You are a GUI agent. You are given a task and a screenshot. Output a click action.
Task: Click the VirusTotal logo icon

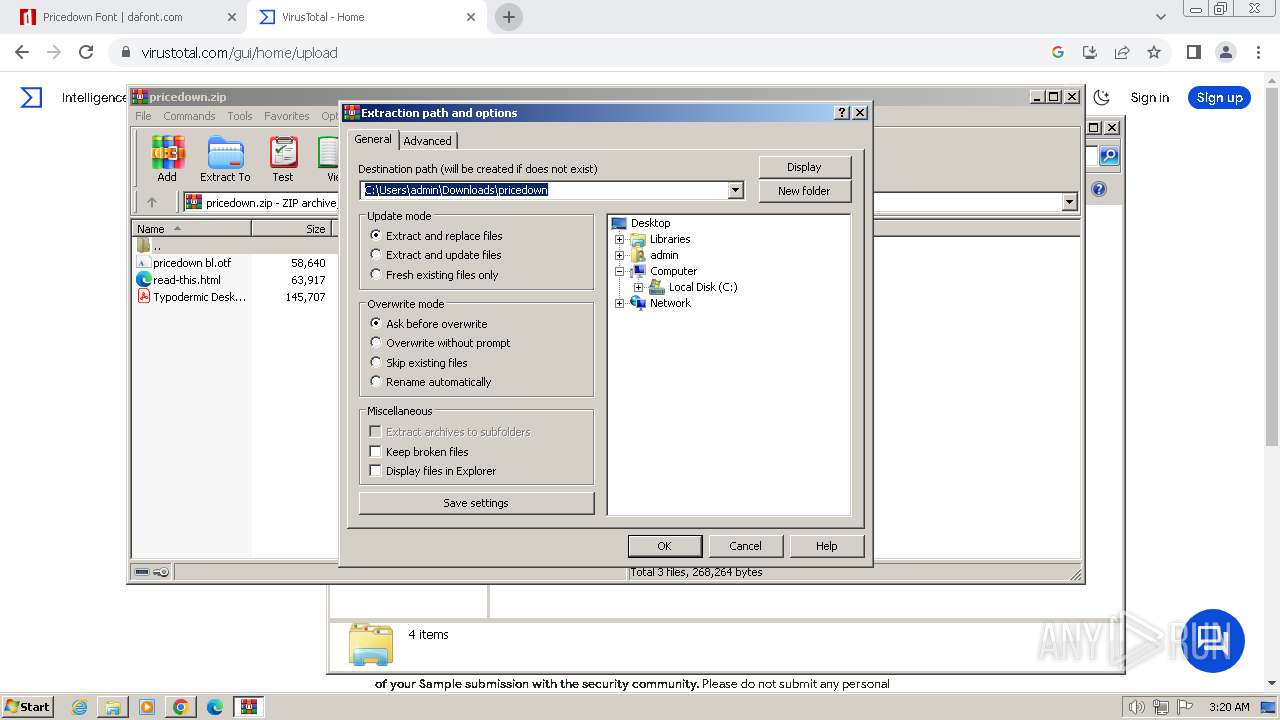pos(31,97)
